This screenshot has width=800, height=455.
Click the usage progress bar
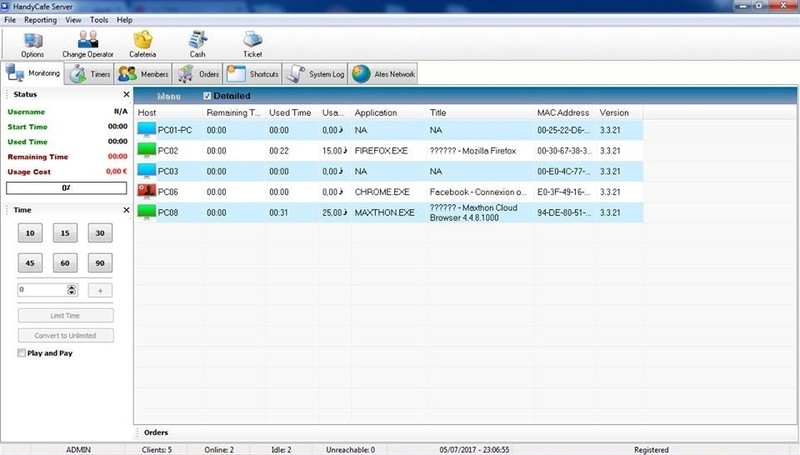pos(66,188)
